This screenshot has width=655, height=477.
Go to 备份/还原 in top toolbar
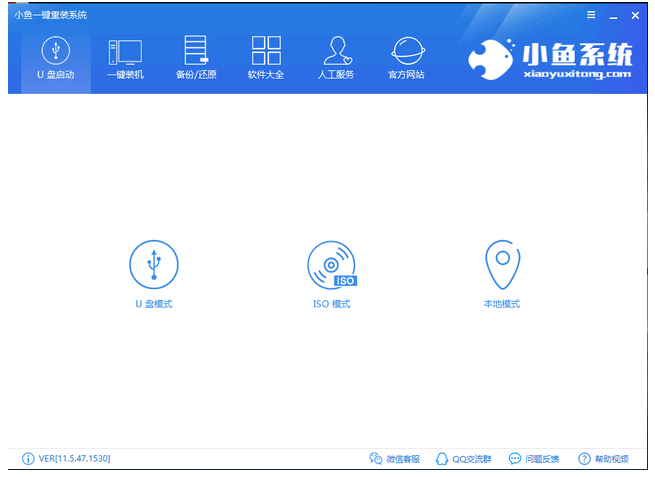195,59
